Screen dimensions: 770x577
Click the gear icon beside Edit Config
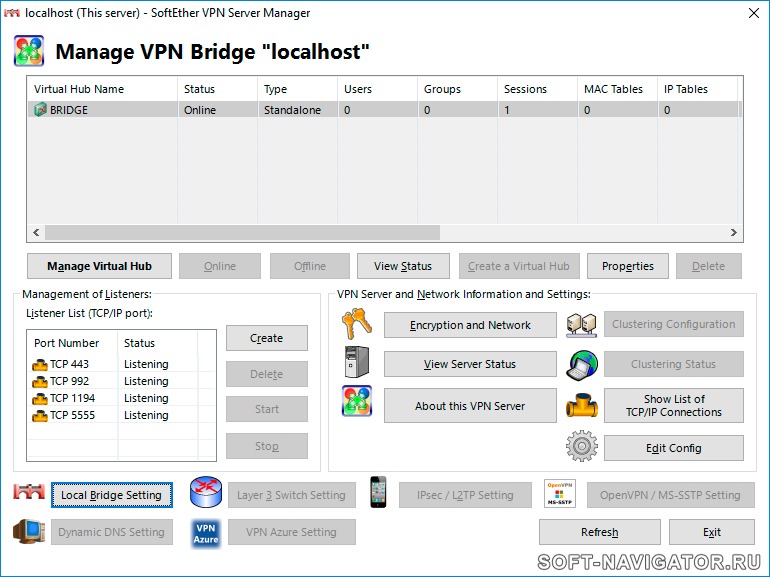[582, 446]
